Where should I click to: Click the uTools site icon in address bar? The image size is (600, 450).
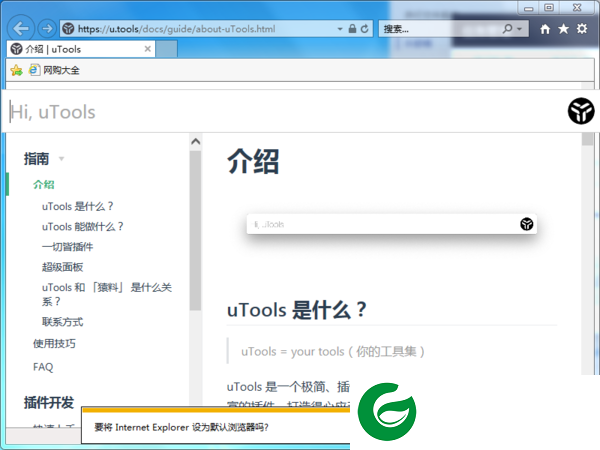(68, 29)
